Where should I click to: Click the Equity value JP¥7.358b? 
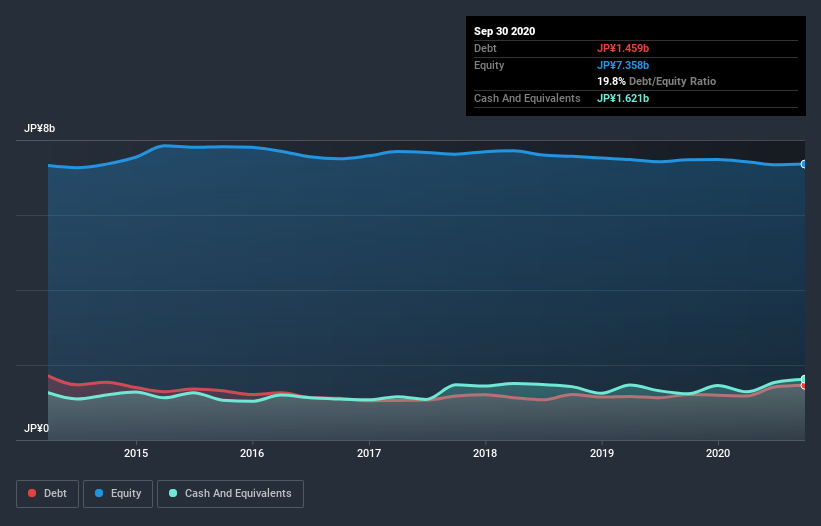click(623, 65)
